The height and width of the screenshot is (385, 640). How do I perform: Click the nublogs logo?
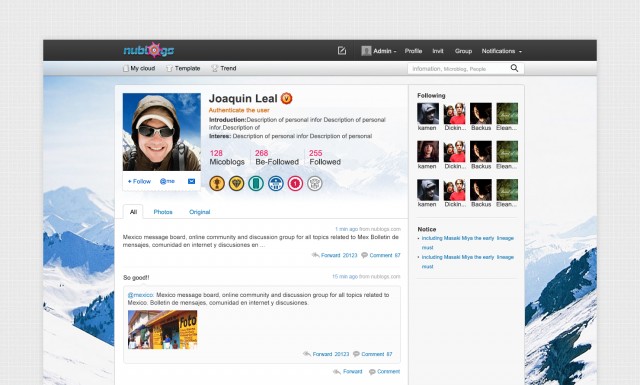(x=149, y=50)
